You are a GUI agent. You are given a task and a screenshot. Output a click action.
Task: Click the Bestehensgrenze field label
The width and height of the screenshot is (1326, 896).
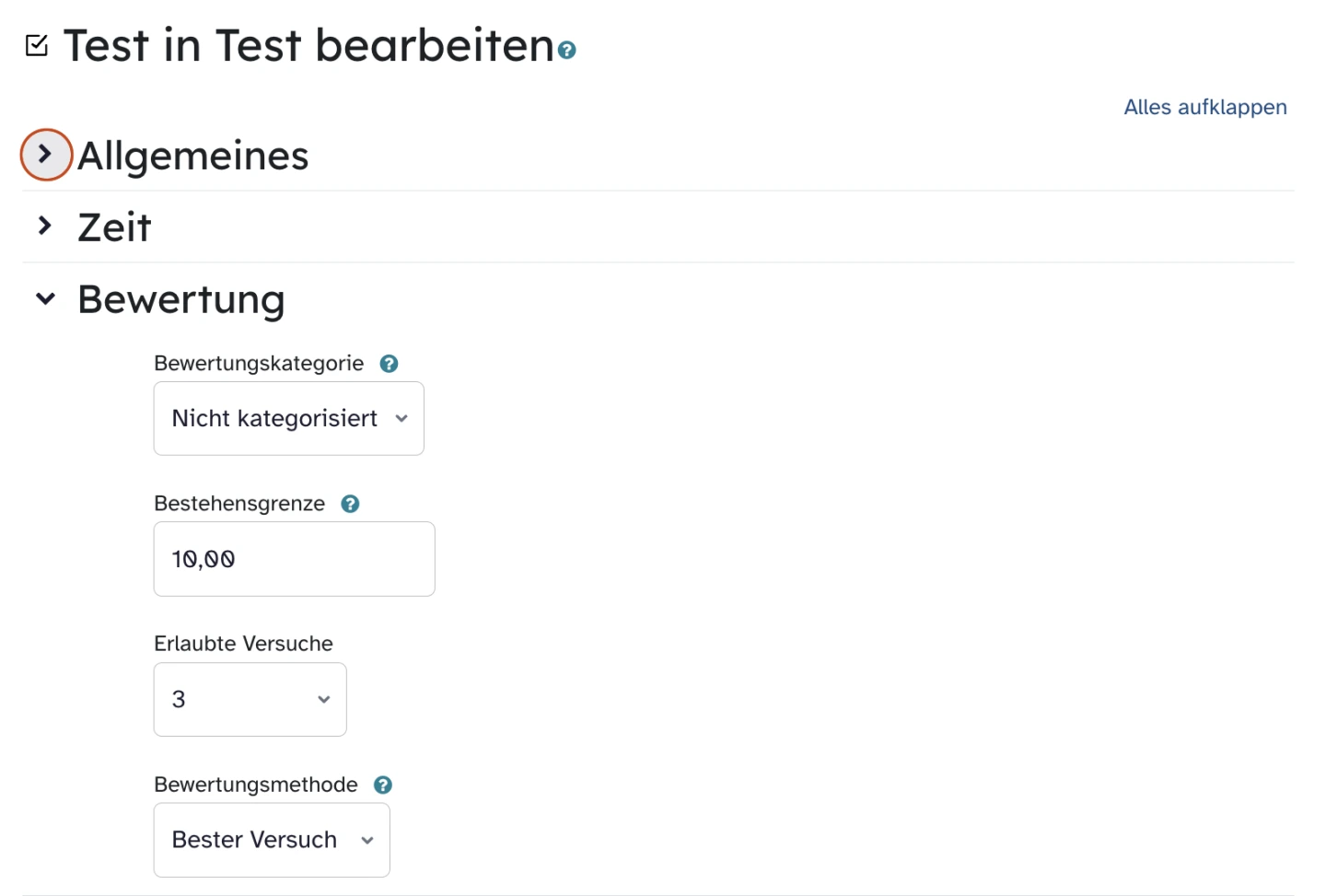point(239,504)
